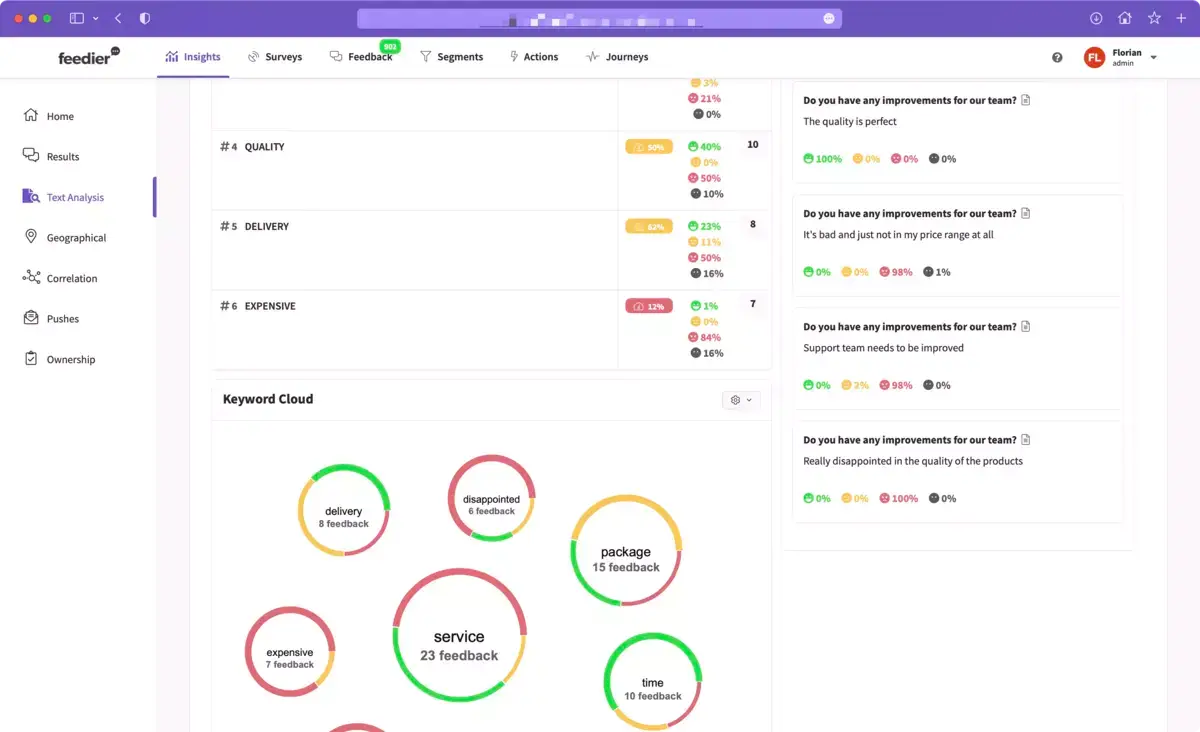The height and width of the screenshot is (732, 1200).
Task: Click the expensive keyword bubble
Action: (290, 652)
